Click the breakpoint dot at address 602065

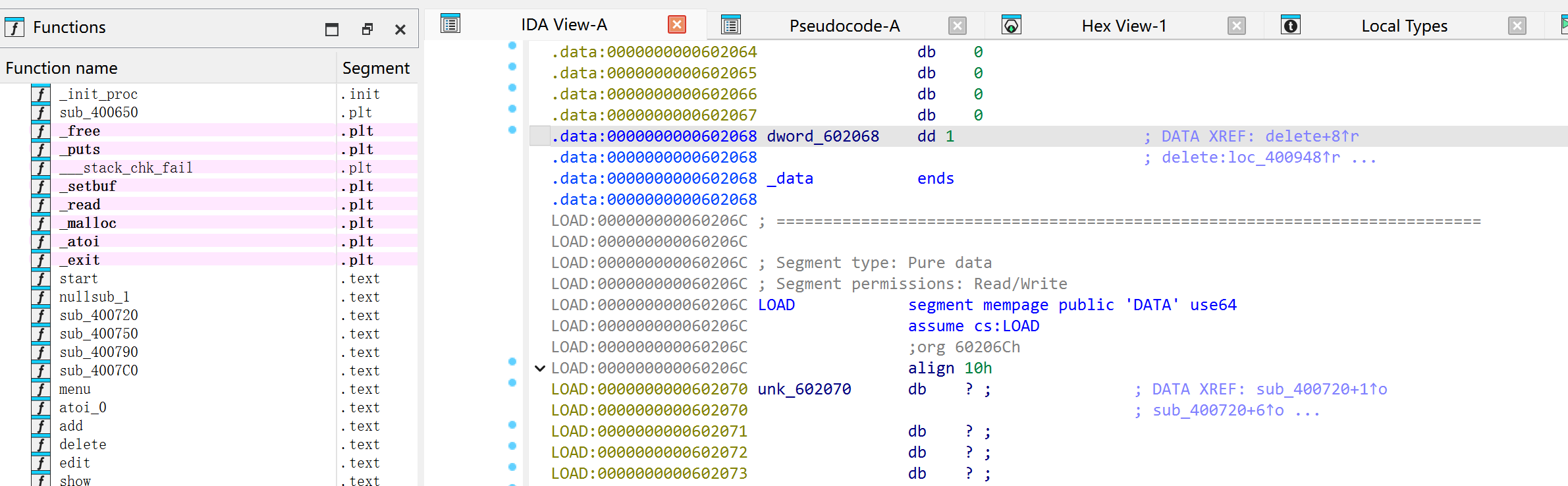512,67
